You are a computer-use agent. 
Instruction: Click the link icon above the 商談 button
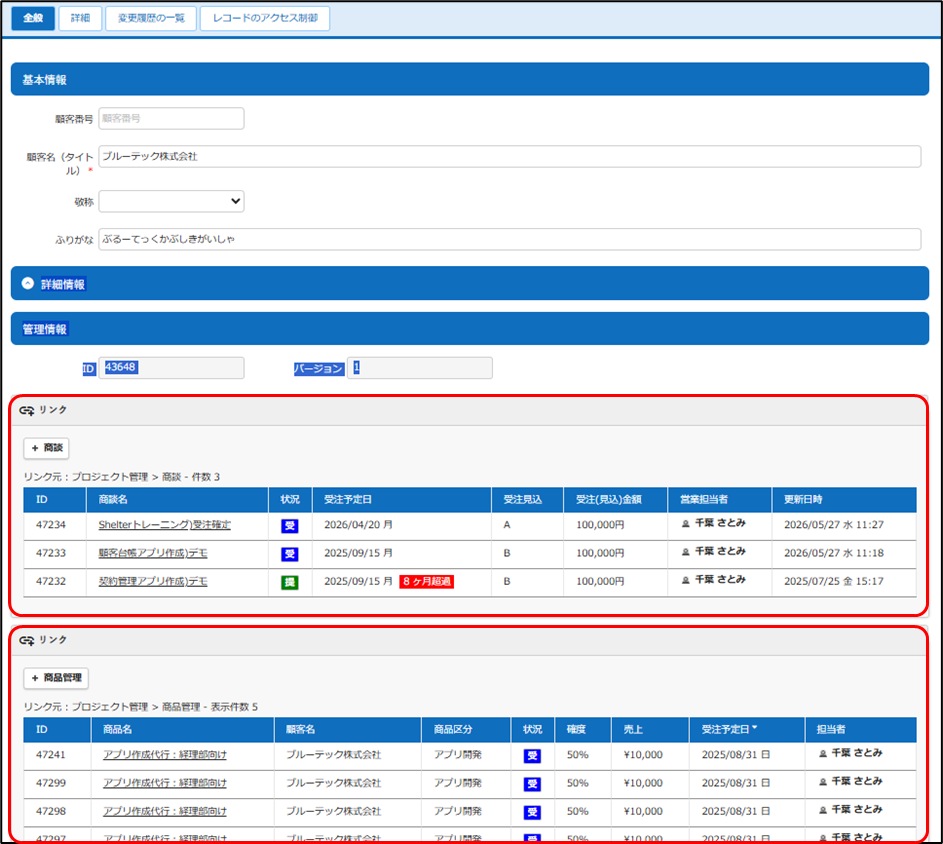click(26, 410)
